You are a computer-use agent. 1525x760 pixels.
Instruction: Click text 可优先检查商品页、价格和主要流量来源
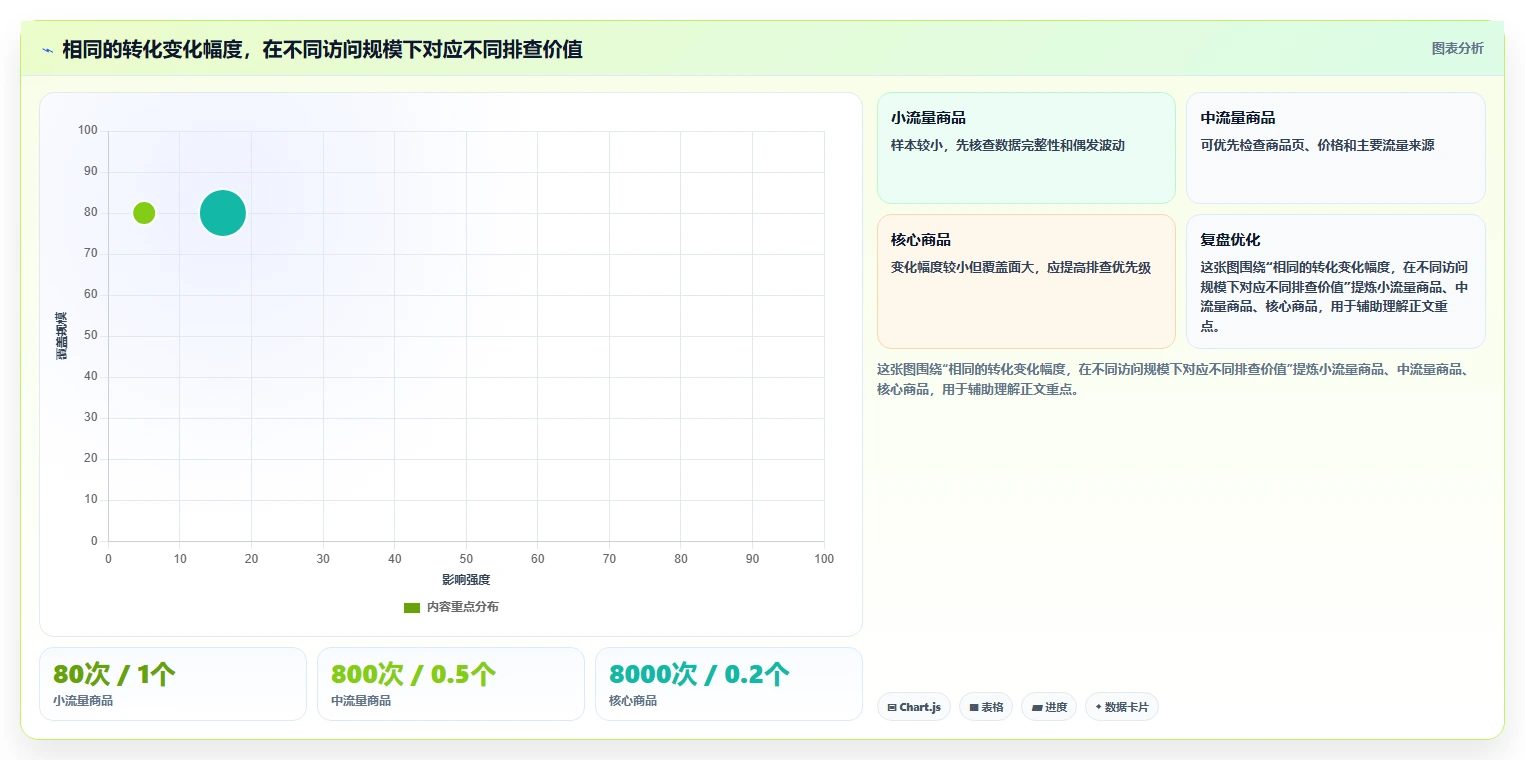[1317, 145]
